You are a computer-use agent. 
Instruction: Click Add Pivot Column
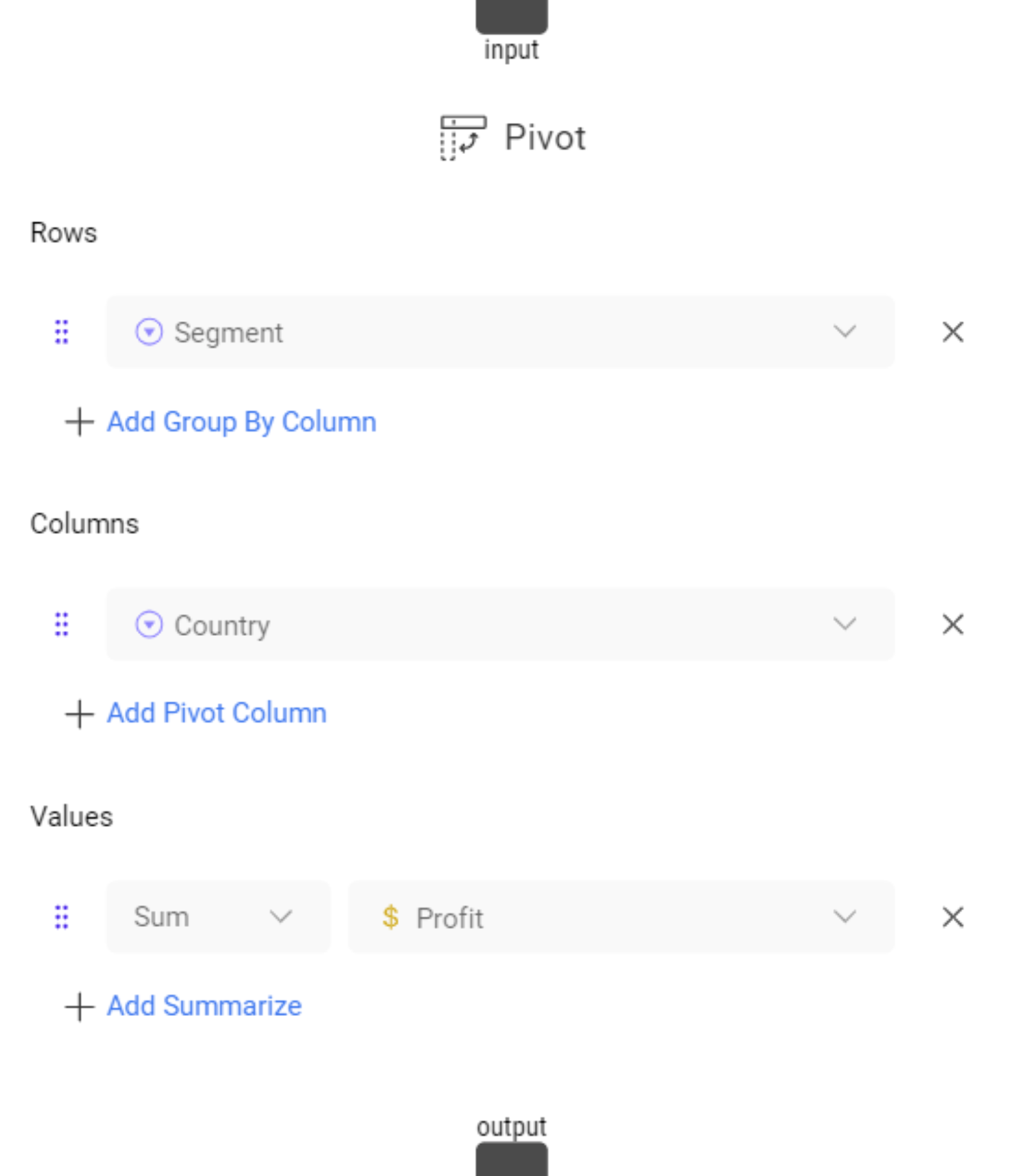click(x=216, y=713)
